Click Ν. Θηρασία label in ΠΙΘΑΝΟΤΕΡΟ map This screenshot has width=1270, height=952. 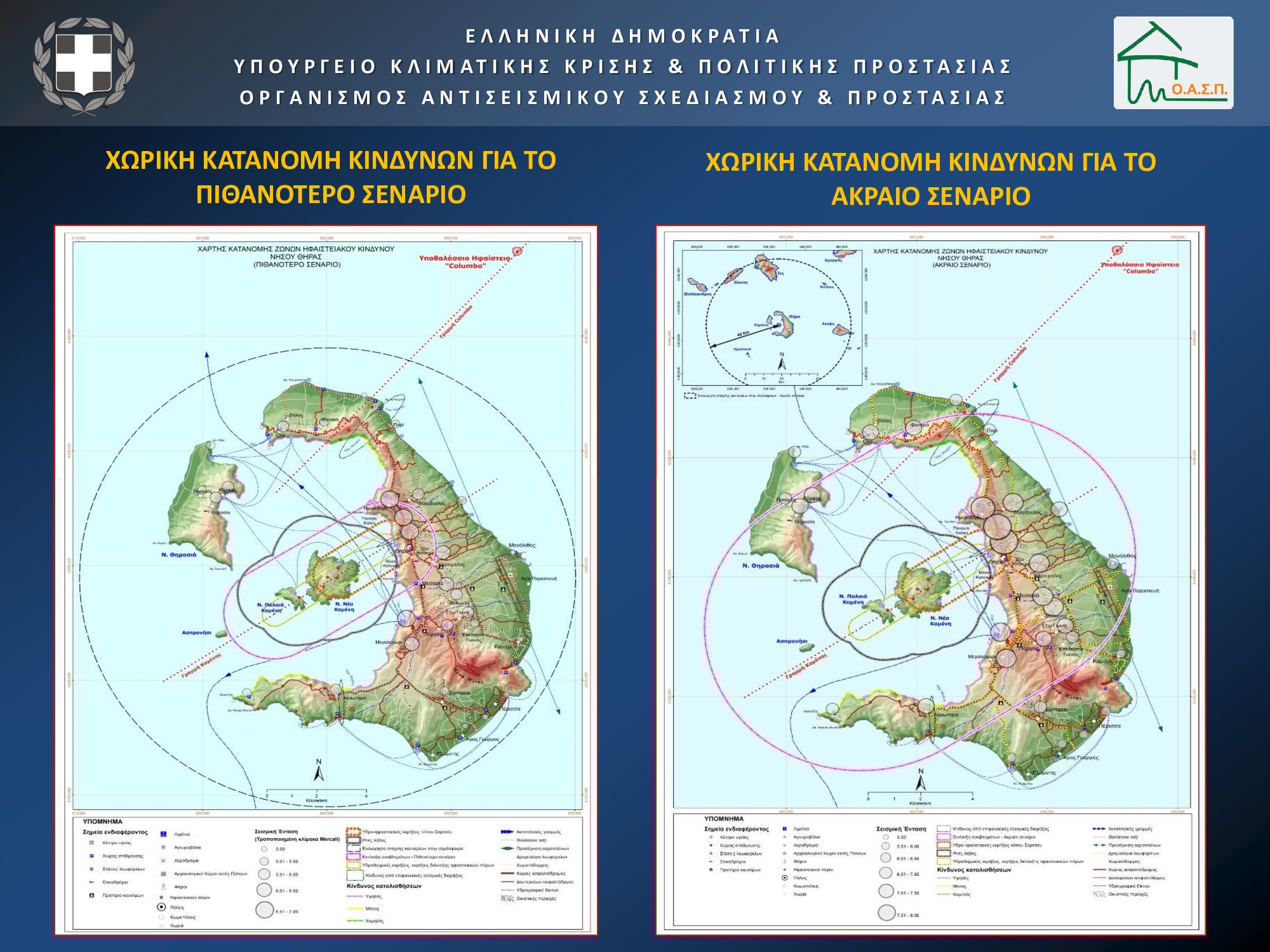point(178,555)
